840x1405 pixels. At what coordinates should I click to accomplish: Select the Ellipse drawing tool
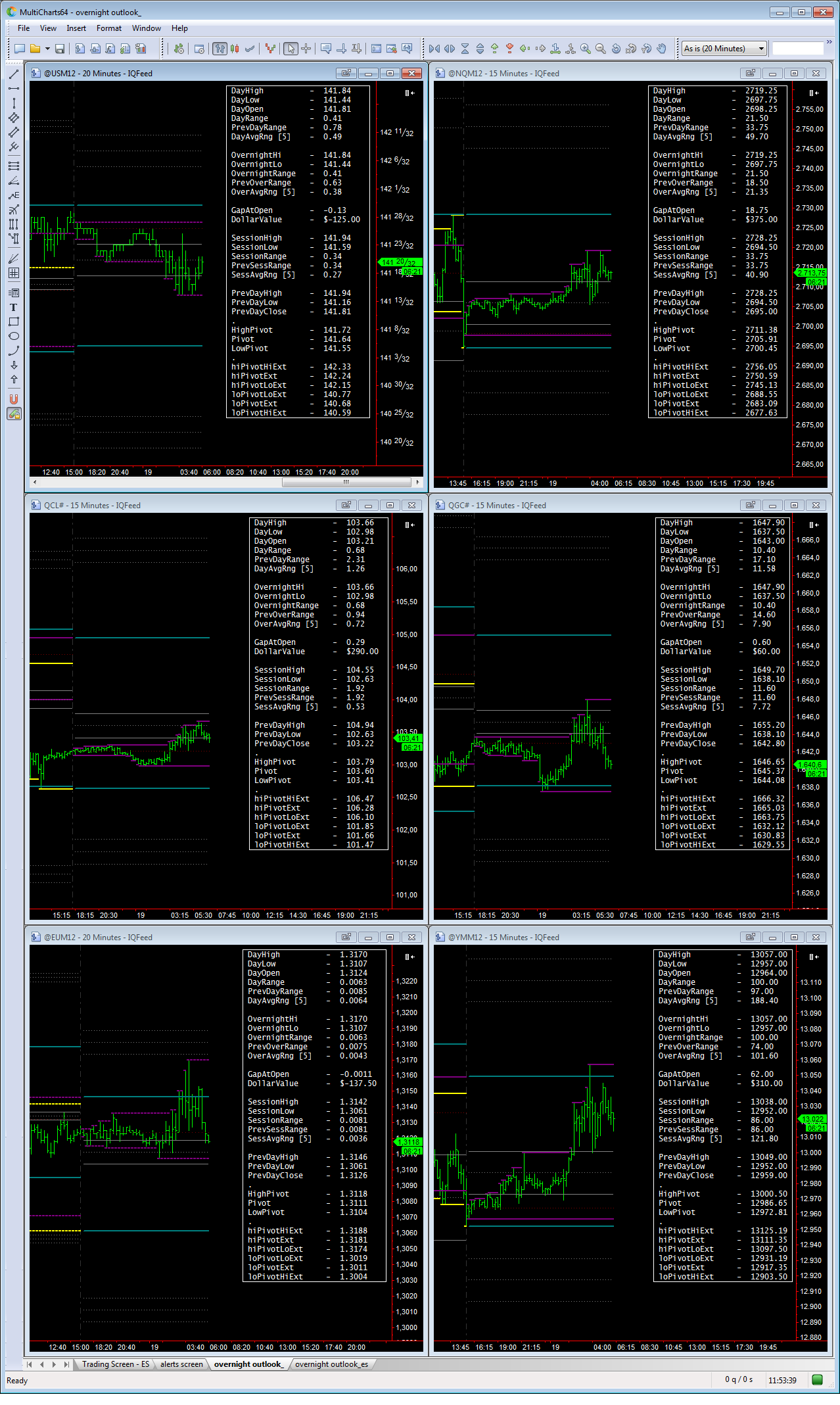coord(14,336)
